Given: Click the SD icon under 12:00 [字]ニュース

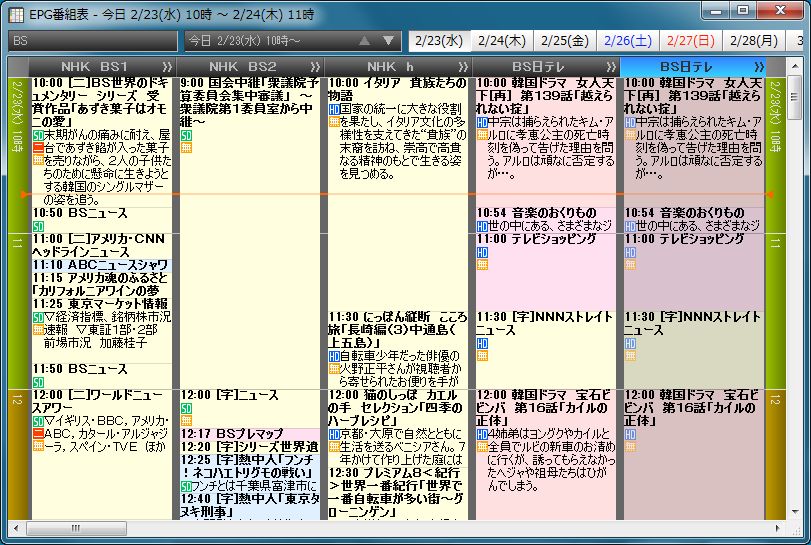Looking at the screenshot, I should click(x=186, y=408).
